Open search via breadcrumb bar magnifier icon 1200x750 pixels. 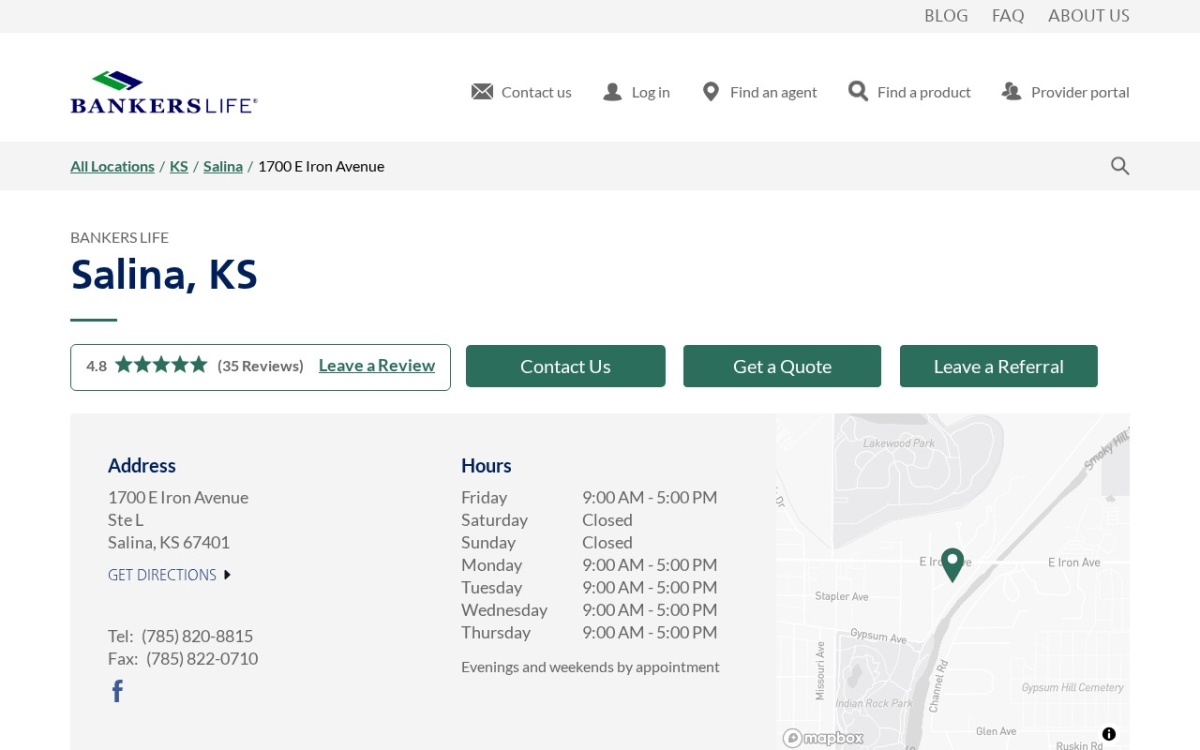click(x=1120, y=166)
